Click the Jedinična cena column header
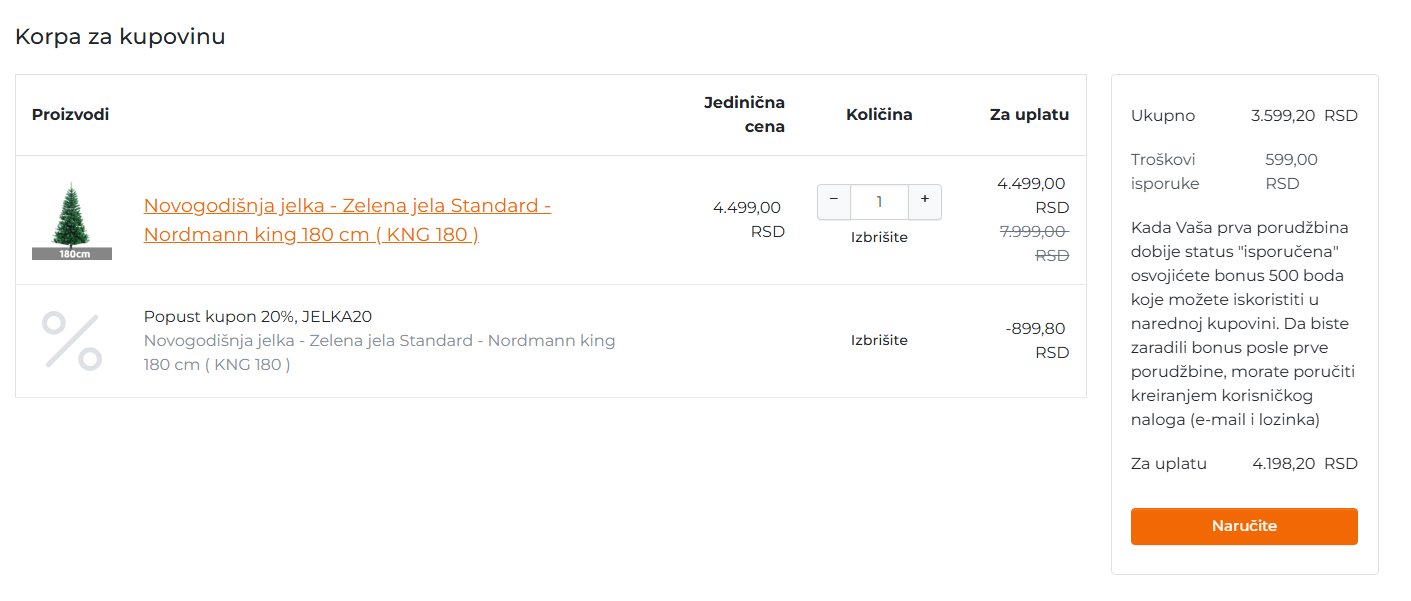 [x=744, y=114]
